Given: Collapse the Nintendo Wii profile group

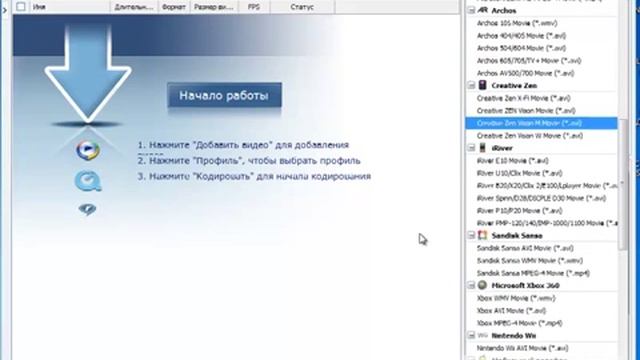Looking at the screenshot, I should click(x=471, y=336).
